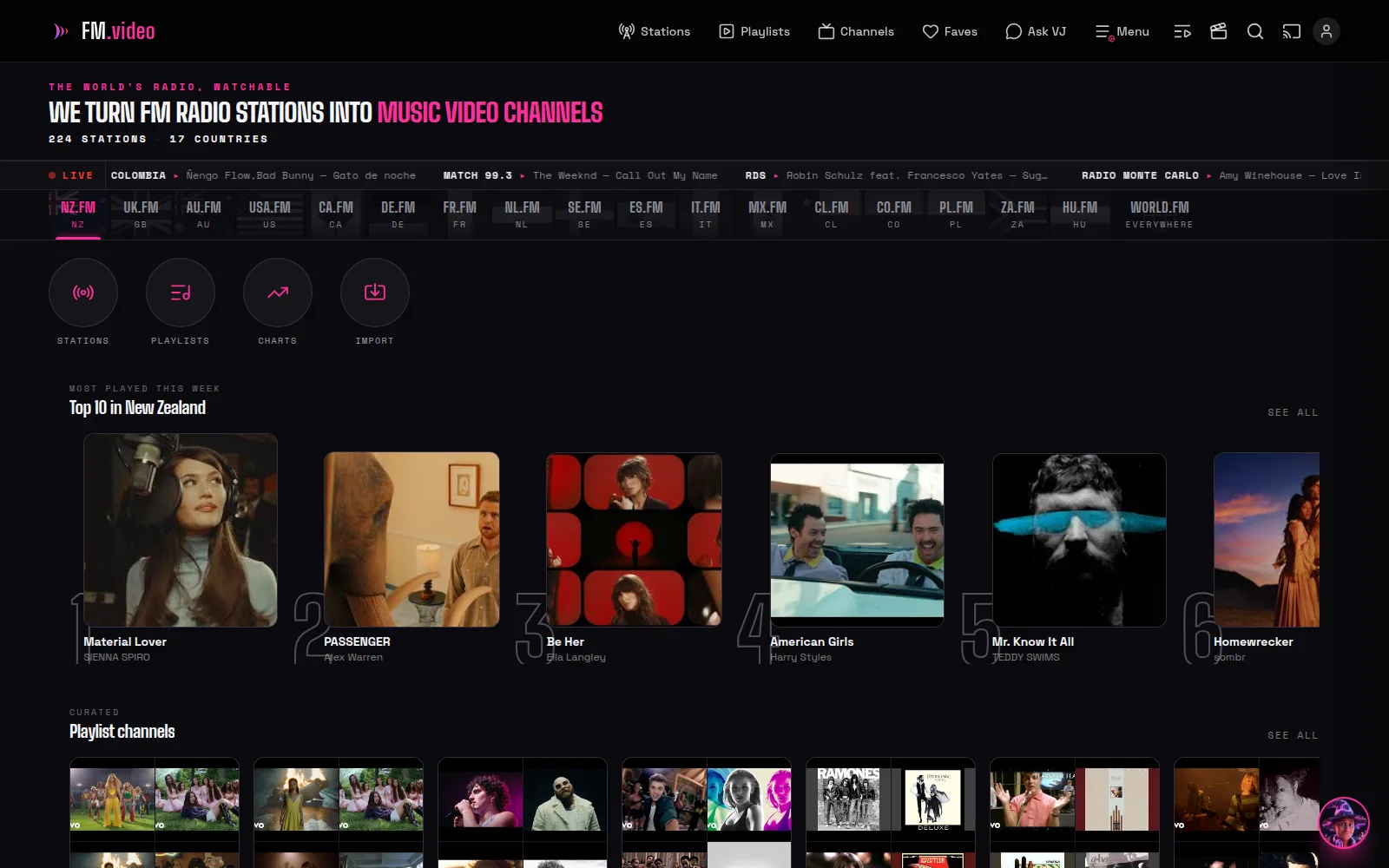Select the FR.FM tab
The width and height of the screenshot is (1389, 868).
460,214
